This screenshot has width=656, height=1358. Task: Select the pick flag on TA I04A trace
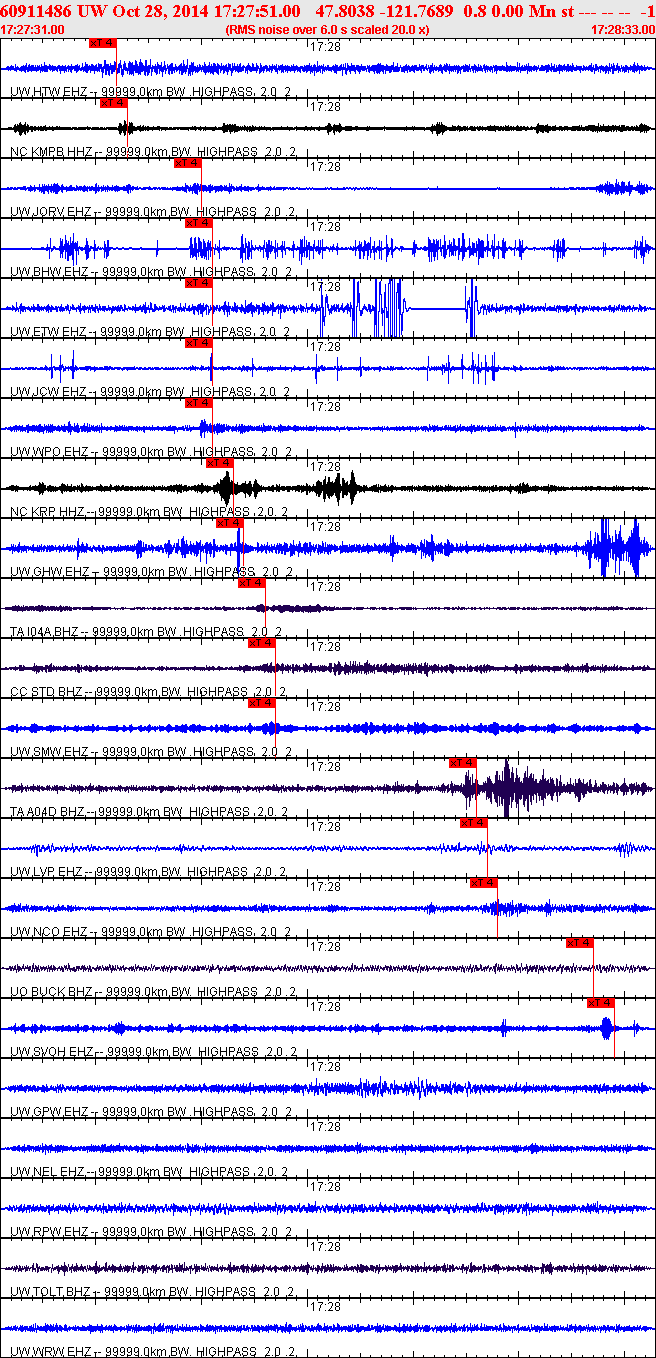251,583
